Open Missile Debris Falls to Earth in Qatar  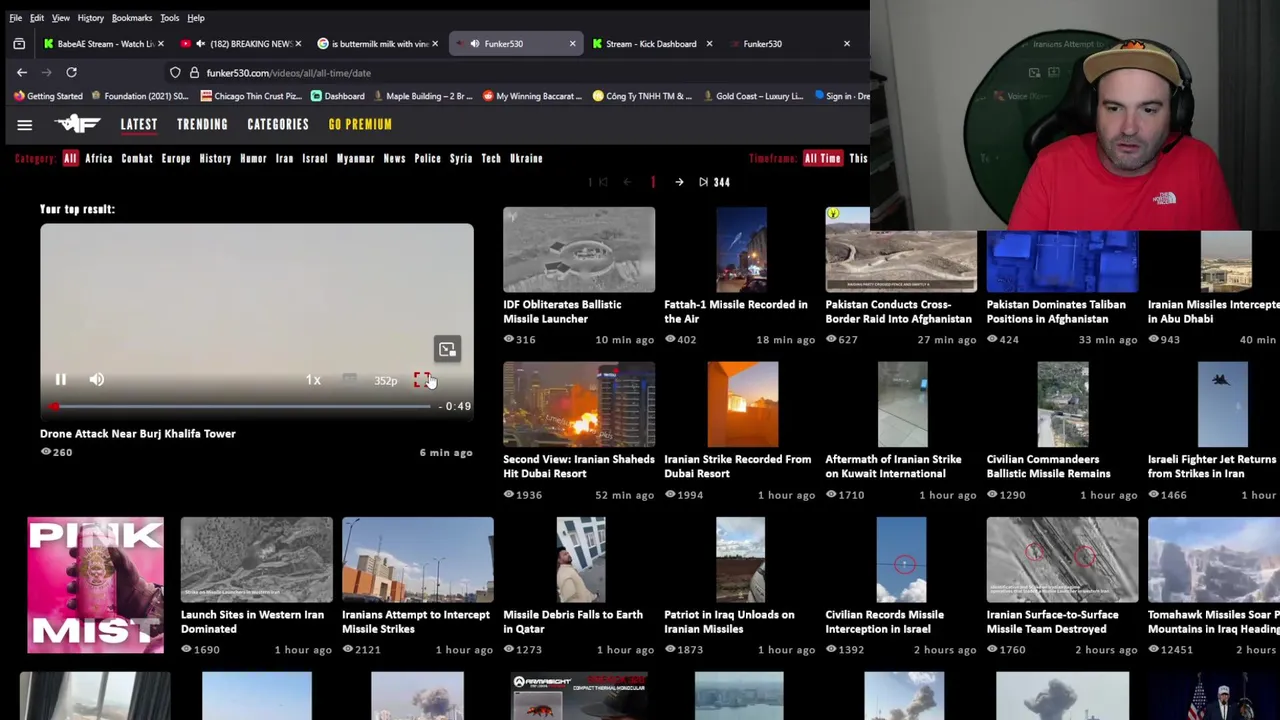point(581,560)
